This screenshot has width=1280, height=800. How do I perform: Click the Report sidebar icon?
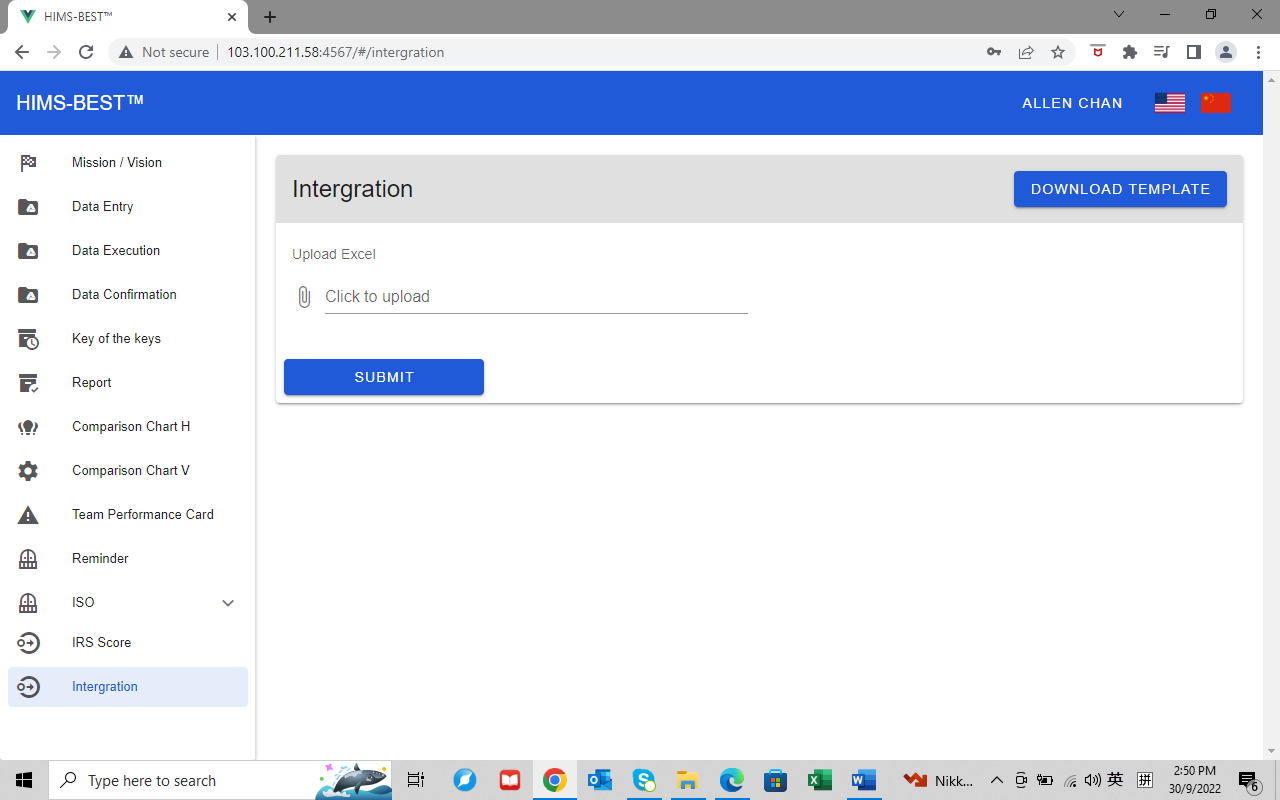tap(28, 383)
